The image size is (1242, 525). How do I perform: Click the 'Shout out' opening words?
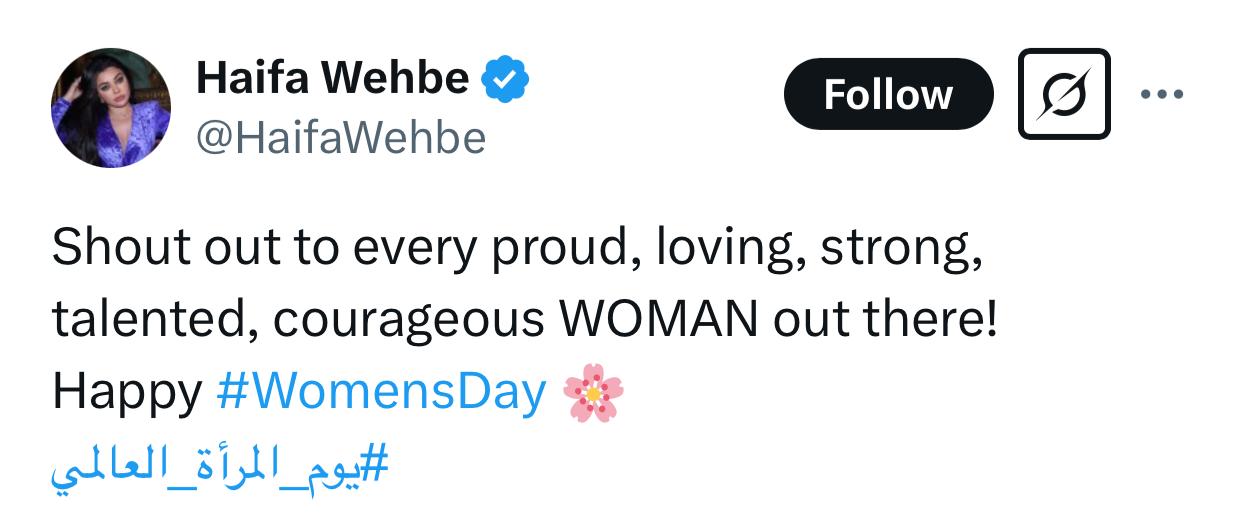pos(142,247)
